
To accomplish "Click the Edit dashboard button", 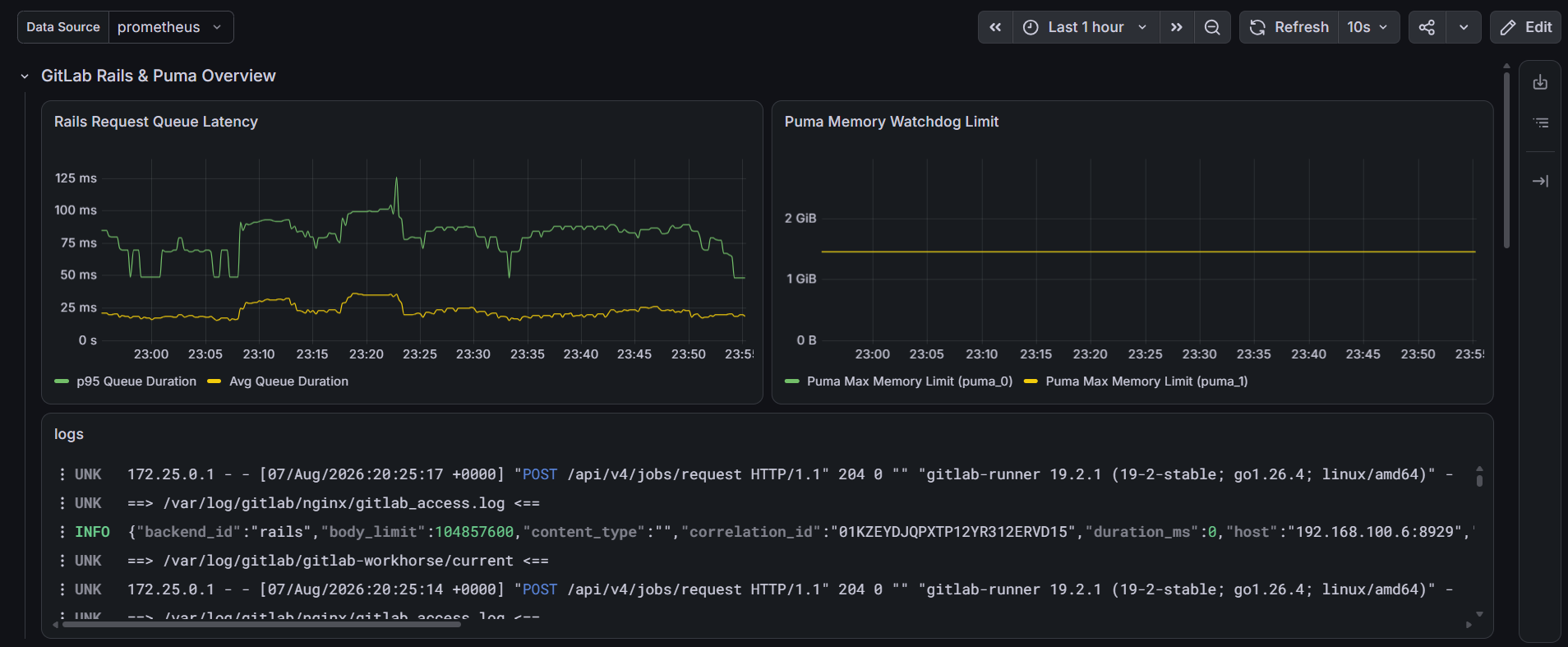I will pos(1525,27).
